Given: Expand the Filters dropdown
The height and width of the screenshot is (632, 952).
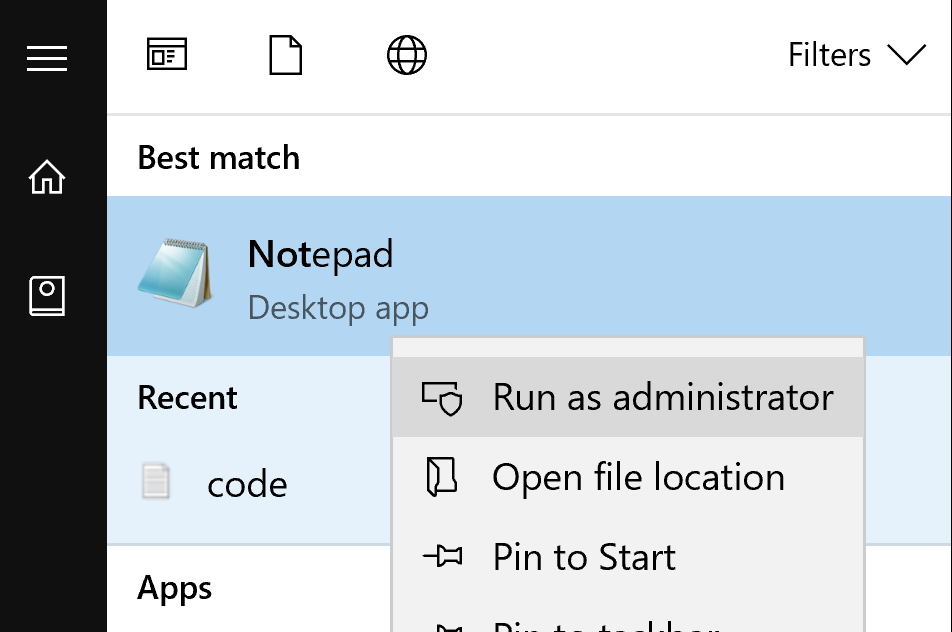Looking at the screenshot, I should 857,55.
